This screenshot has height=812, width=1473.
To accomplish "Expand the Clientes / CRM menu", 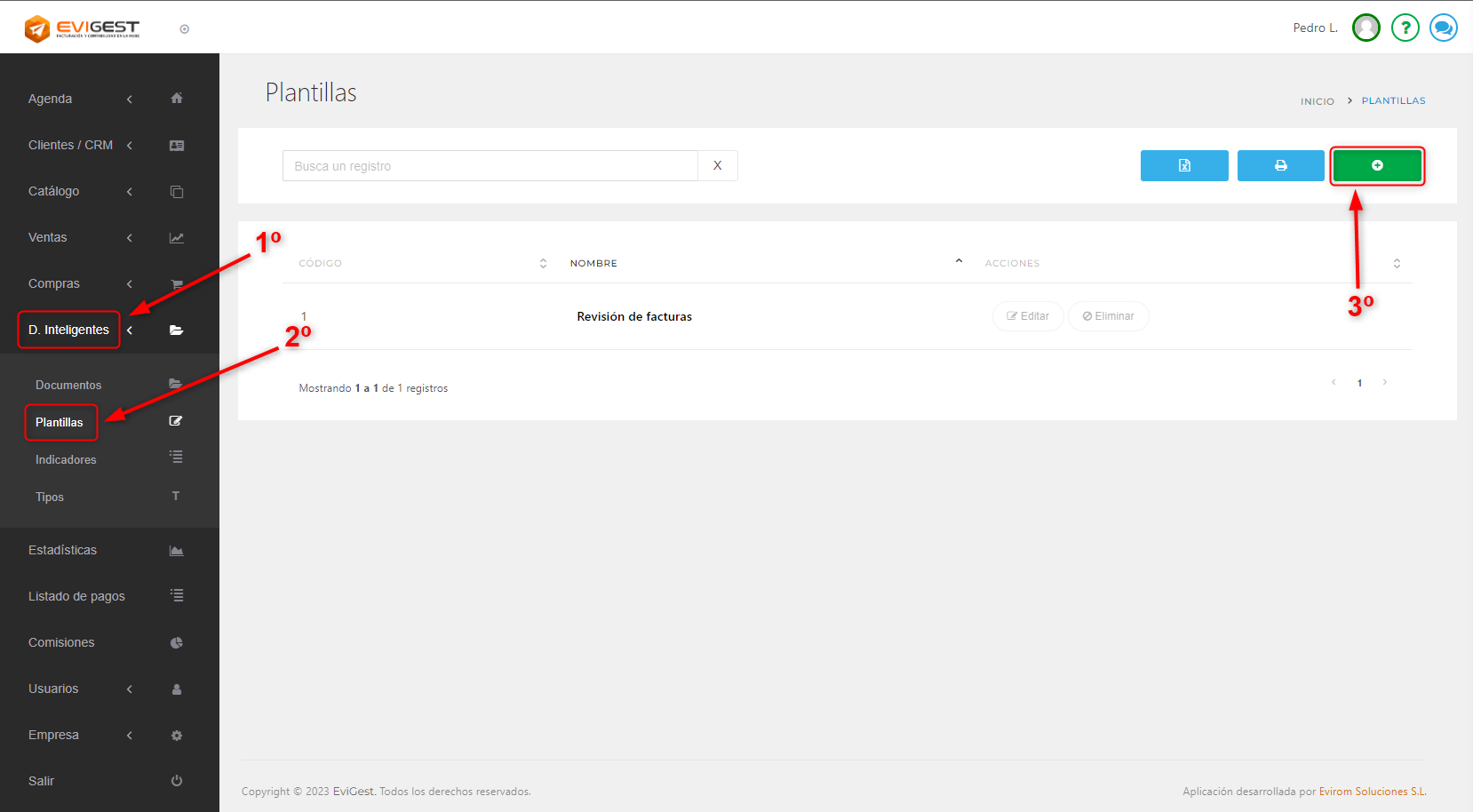I will [70, 145].
